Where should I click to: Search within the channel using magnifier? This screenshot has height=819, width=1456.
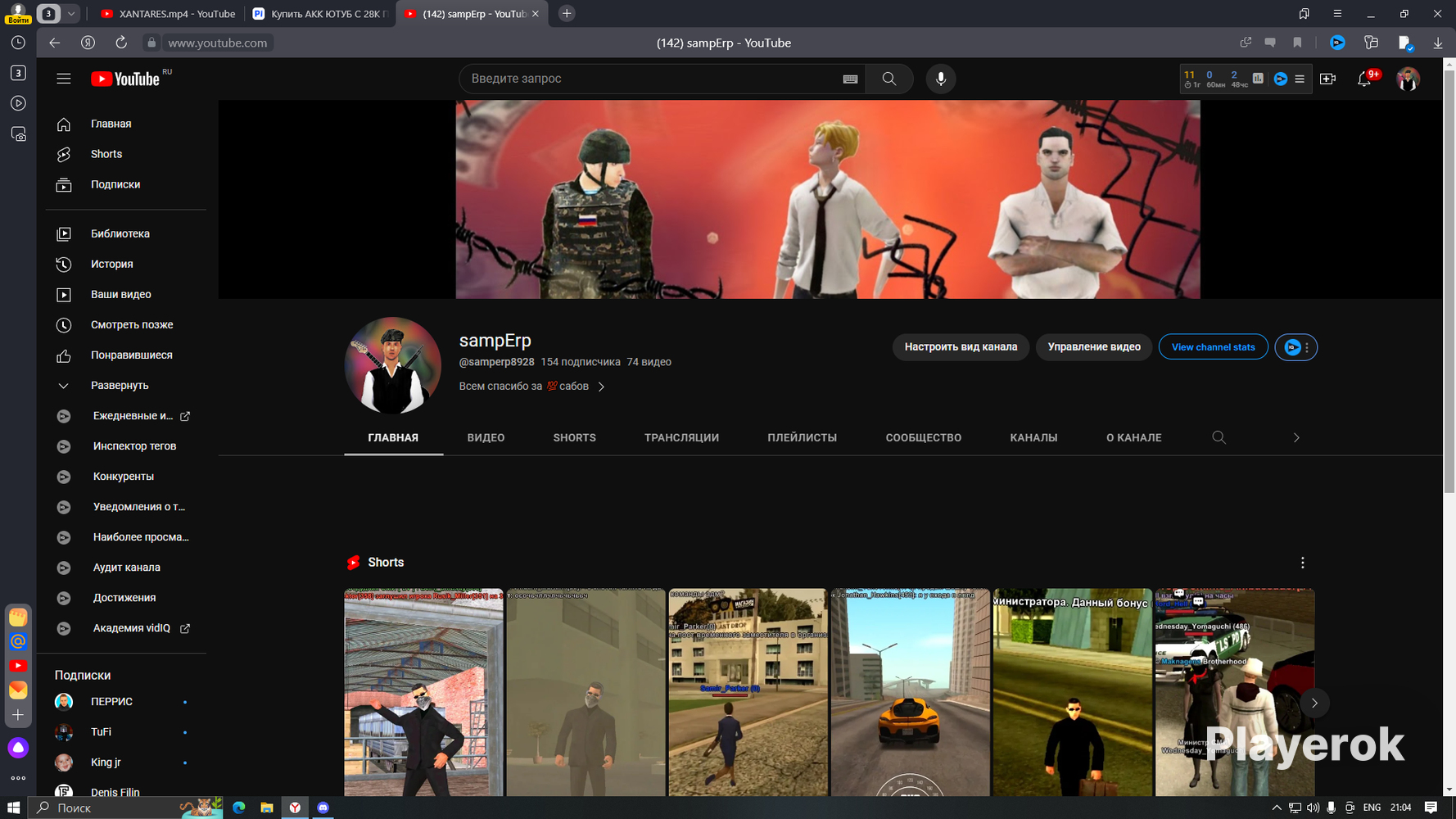pyautogui.click(x=1219, y=437)
